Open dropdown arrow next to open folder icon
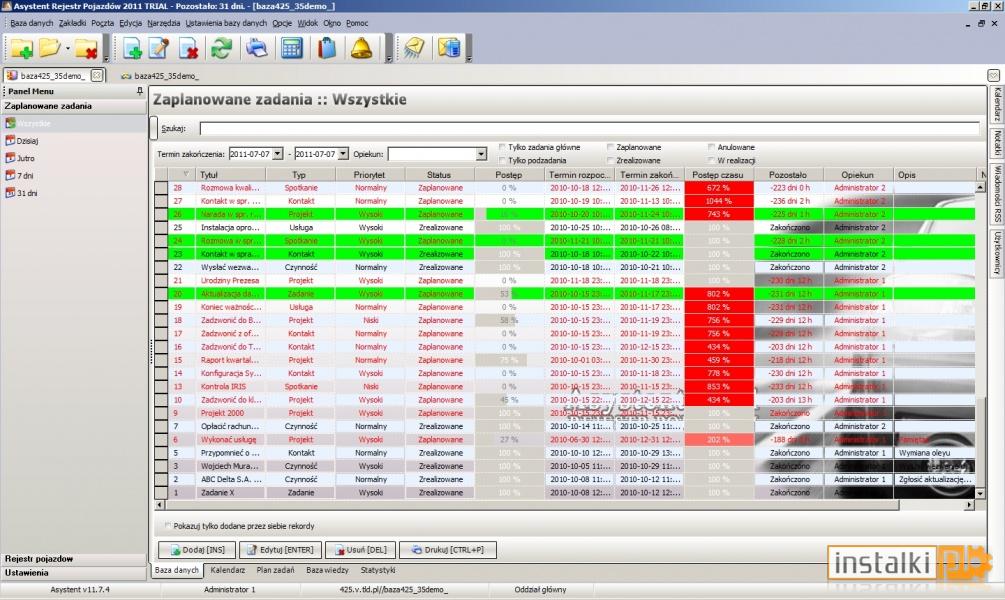This screenshot has height=600, width=1005. [67, 48]
